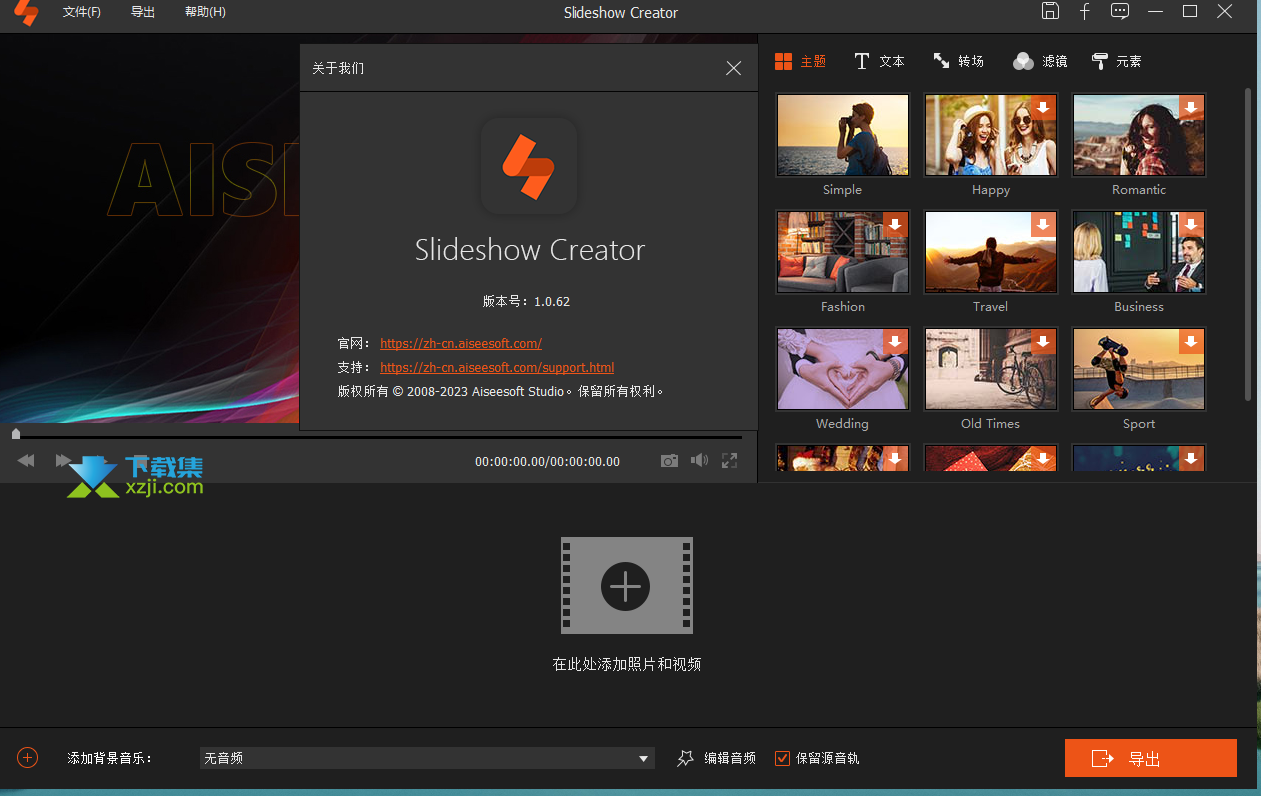Viewport: 1261px width, 796px height.
Task: Click the 添加背景音乐 label
Action: [110, 758]
